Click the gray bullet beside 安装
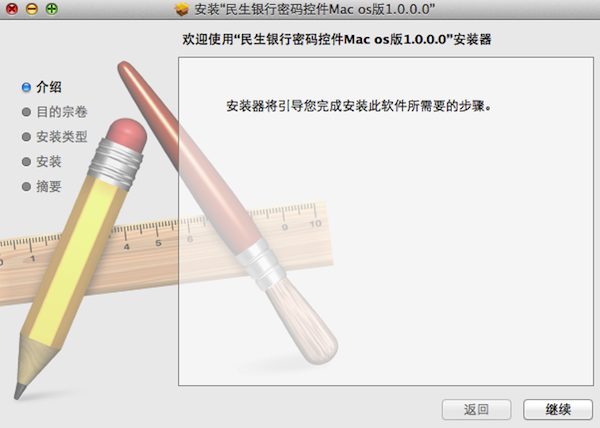The height and width of the screenshot is (428, 600). (x=26, y=162)
